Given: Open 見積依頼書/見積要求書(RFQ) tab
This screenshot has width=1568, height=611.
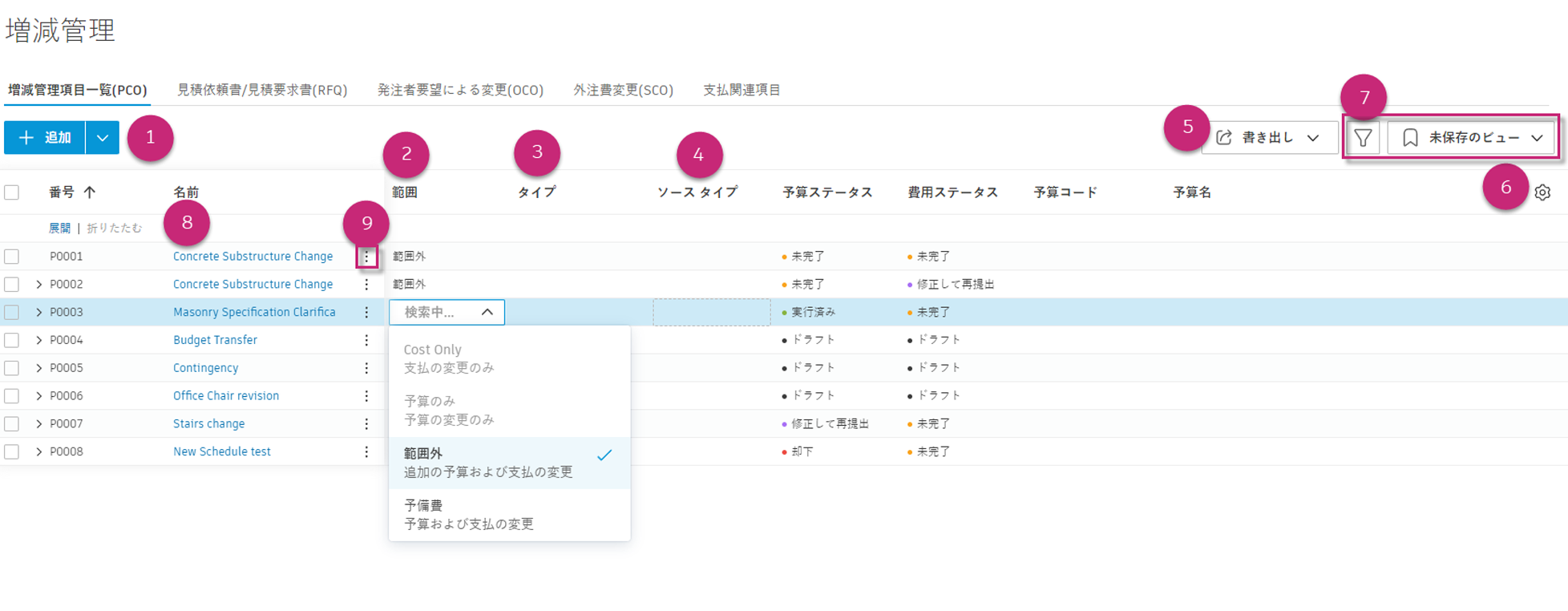Looking at the screenshot, I should pos(262,90).
